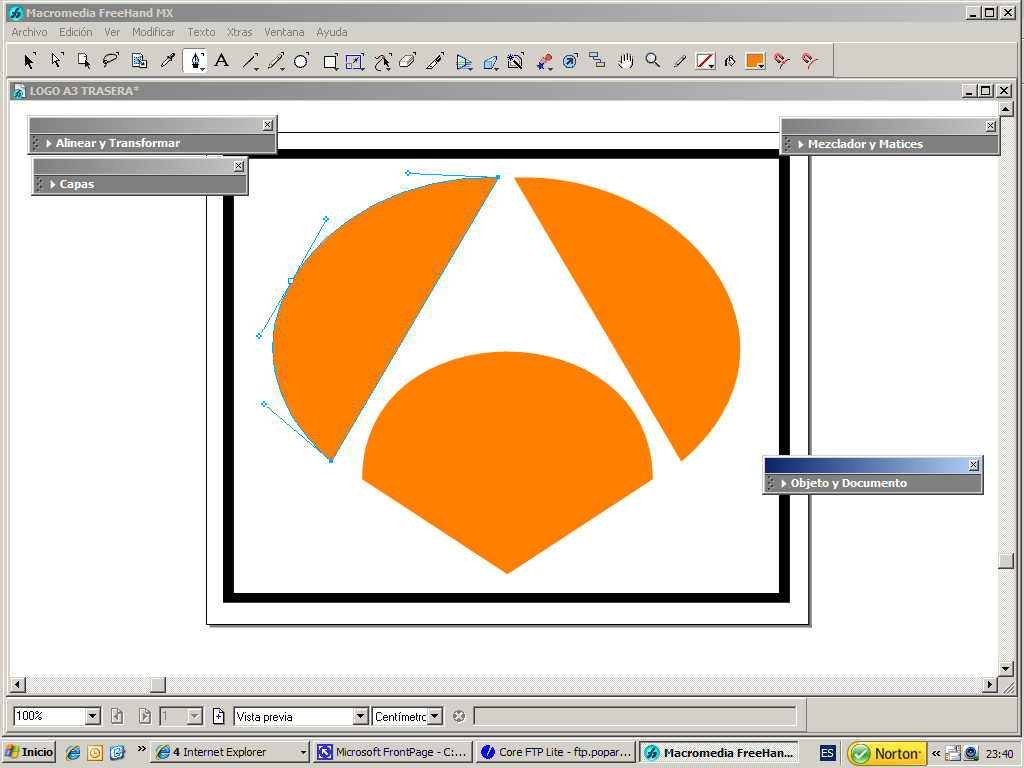Screen dimensions: 1024x768
Task: Select the Text tool
Action: pyautogui.click(x=222, y=61)
